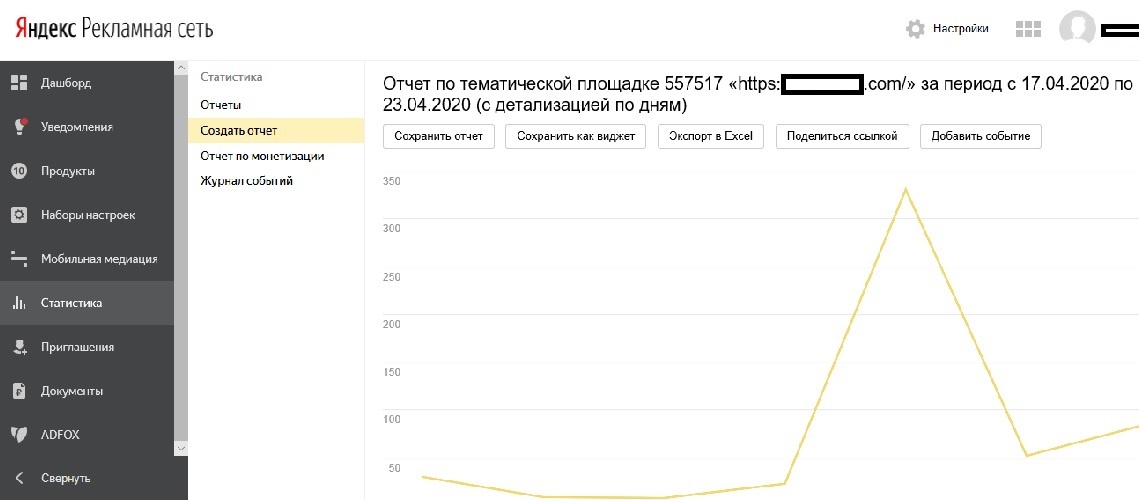Viewport: 1139px width, 500px height.
Task: Open the services grid icon in header
Action: (1028, 29)
